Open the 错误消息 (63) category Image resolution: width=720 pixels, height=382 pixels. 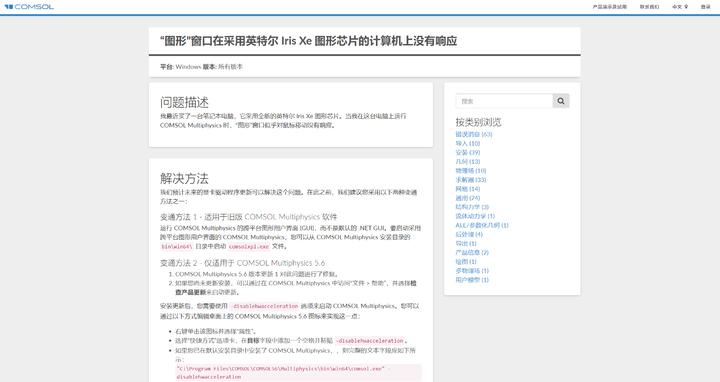pos(473,135)
